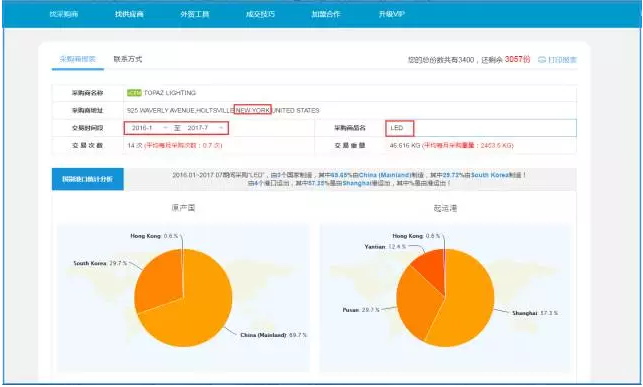Image resolution: width=643 pixels, height=387 pixels.
Task: Open the 加盟合作 navigation item
Action: [x=326, y=14]
